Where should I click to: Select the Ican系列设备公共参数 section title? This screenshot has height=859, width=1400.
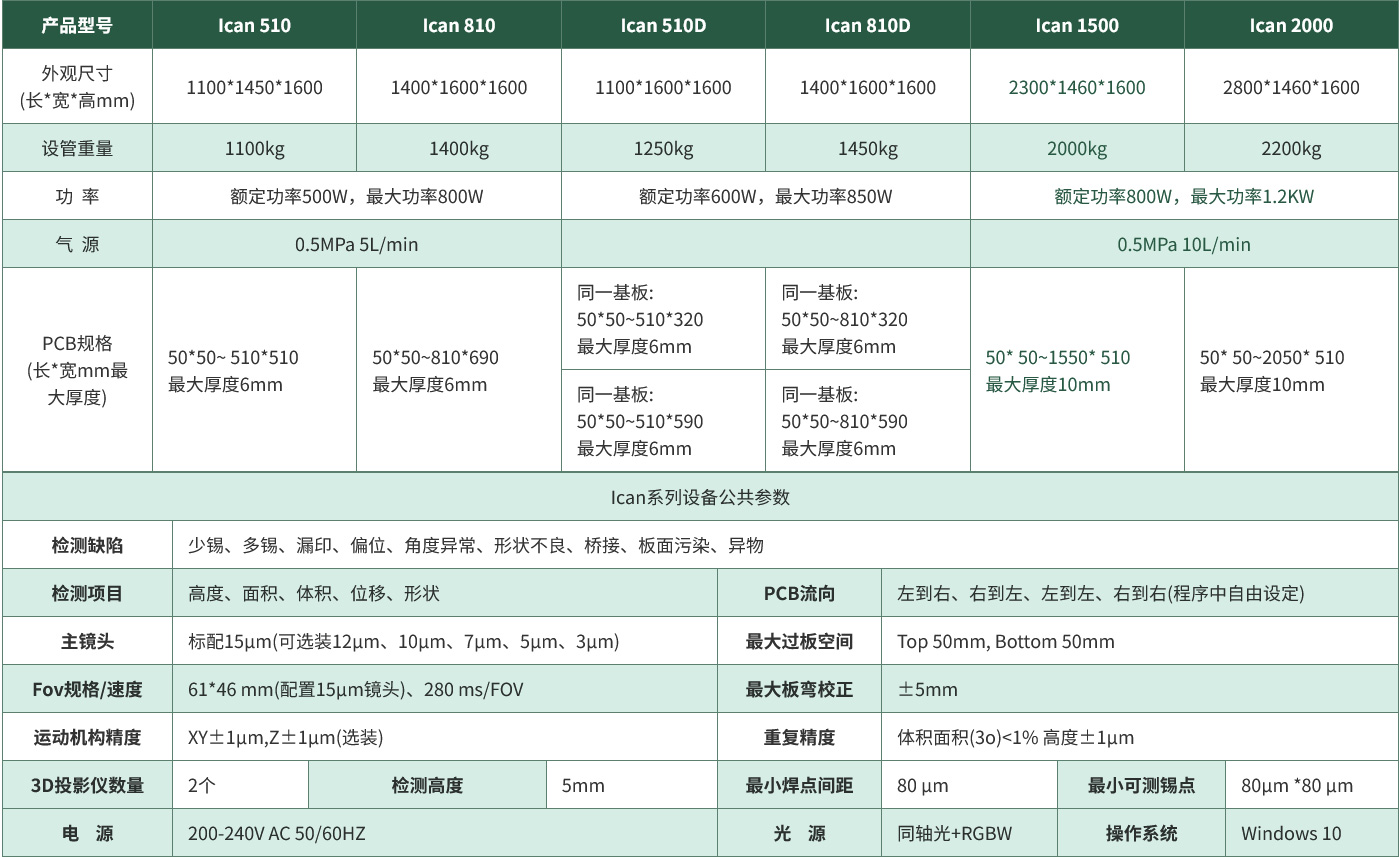click(700, 497)
